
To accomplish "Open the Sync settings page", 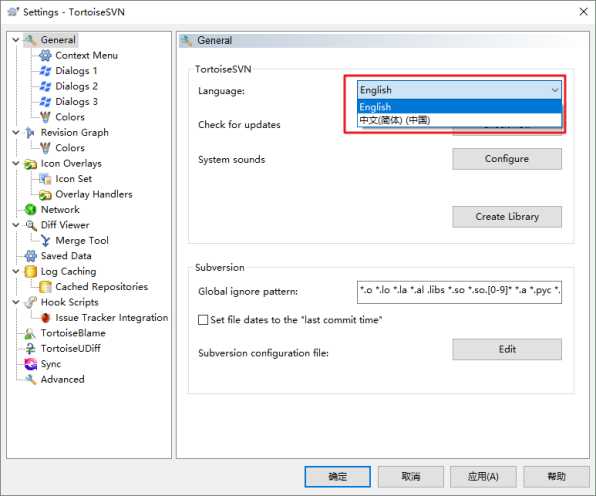I will (x=51, y=364).
